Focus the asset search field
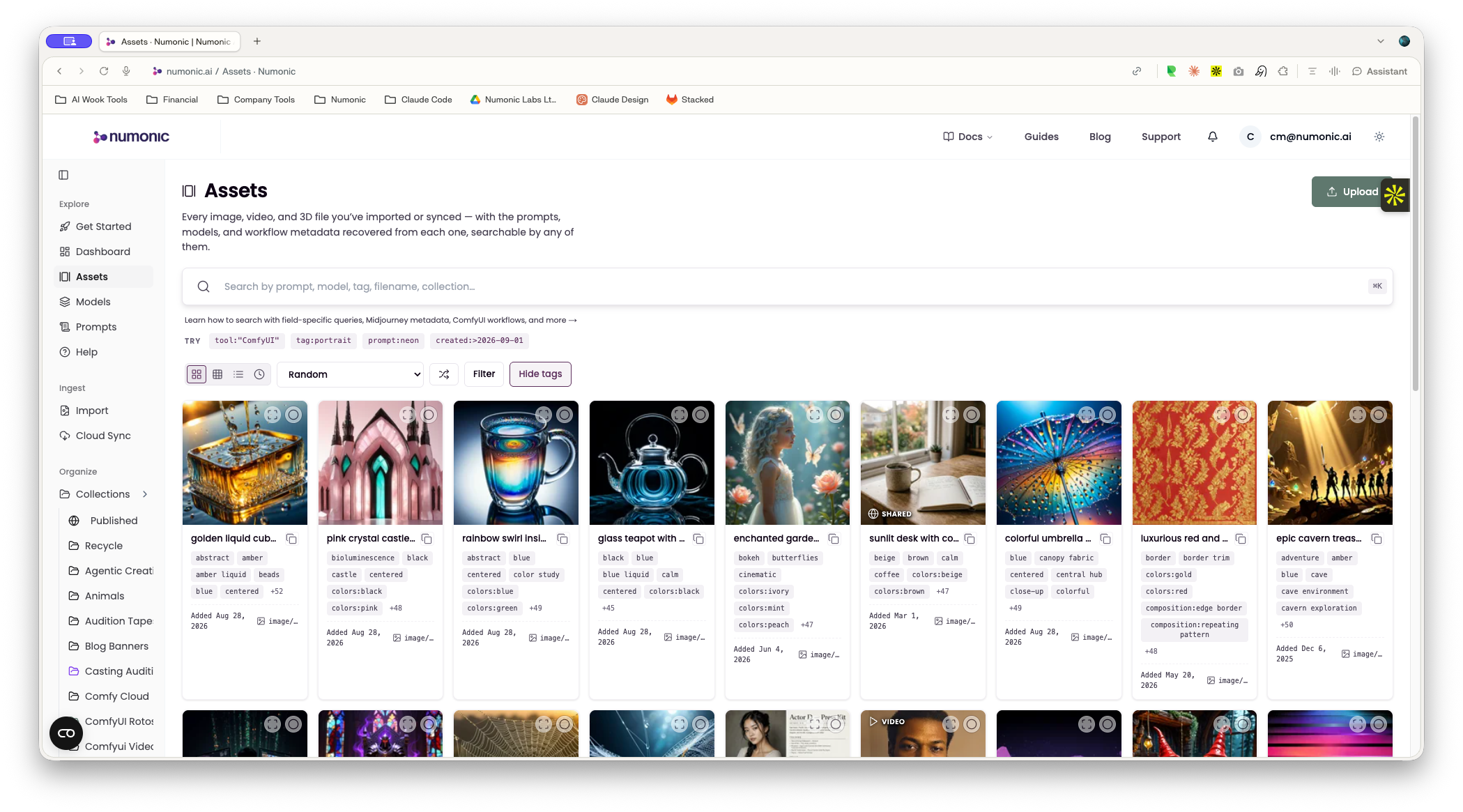Image resolution: width=1463 pixels, height=812 pixels. pyautogui.click(x=788, y=286)
